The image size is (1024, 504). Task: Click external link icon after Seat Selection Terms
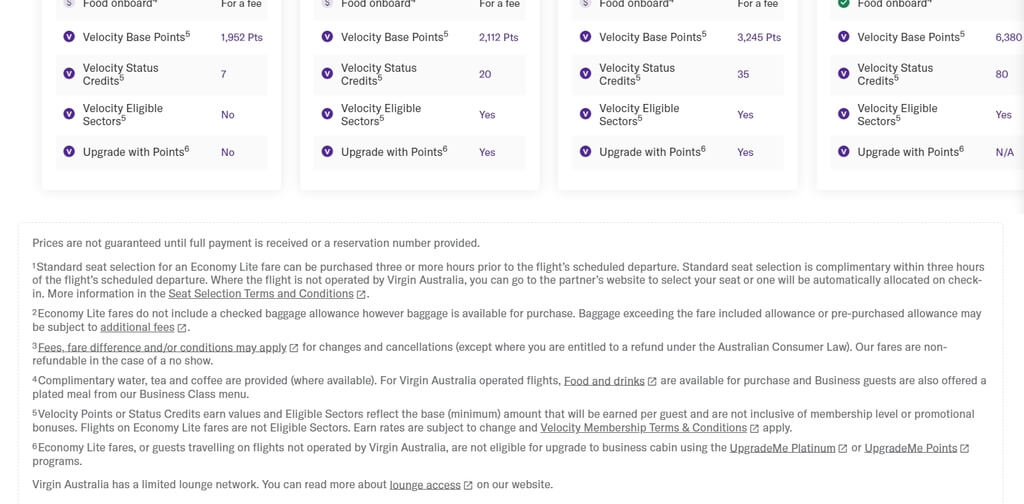tap(360, 294)
